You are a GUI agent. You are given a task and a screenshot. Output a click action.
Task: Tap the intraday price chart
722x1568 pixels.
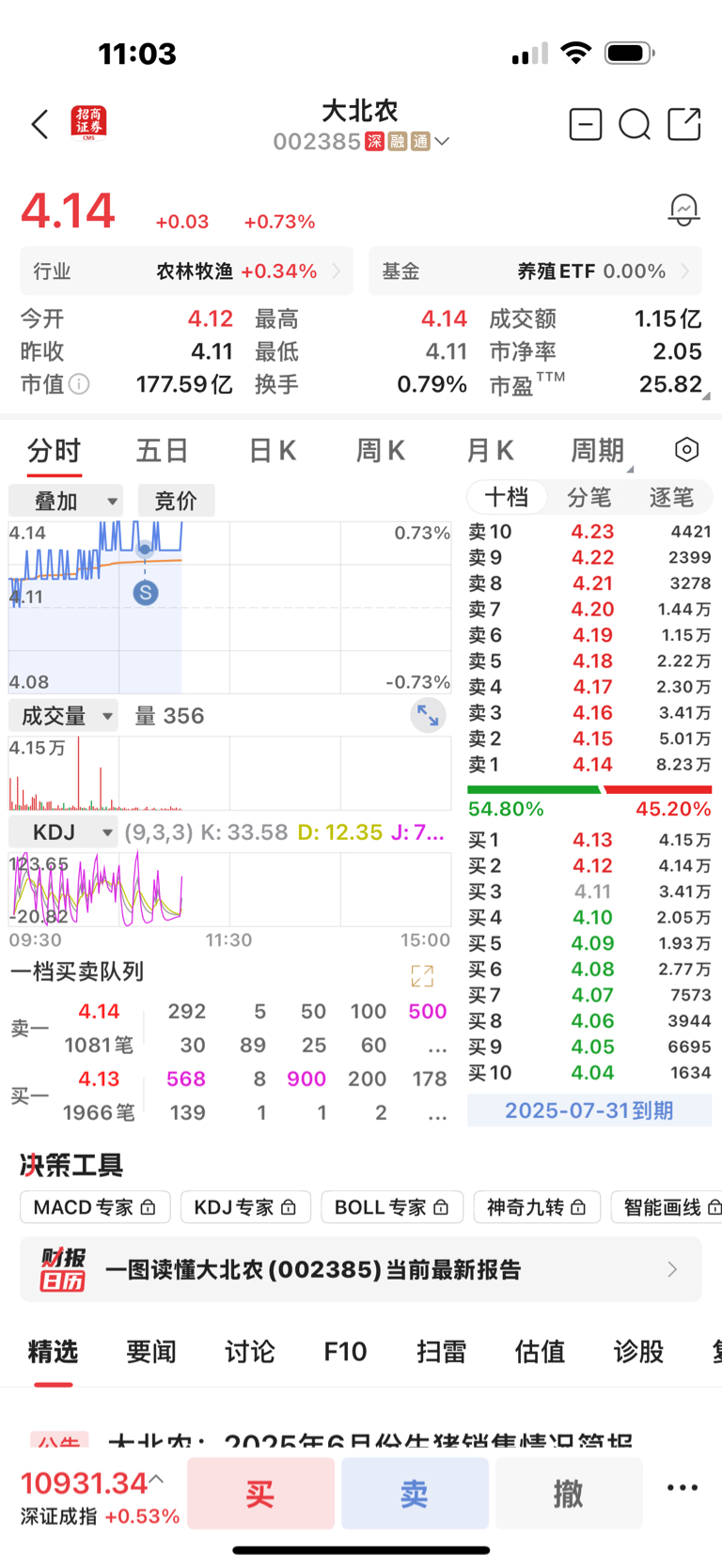click(229, 608)
